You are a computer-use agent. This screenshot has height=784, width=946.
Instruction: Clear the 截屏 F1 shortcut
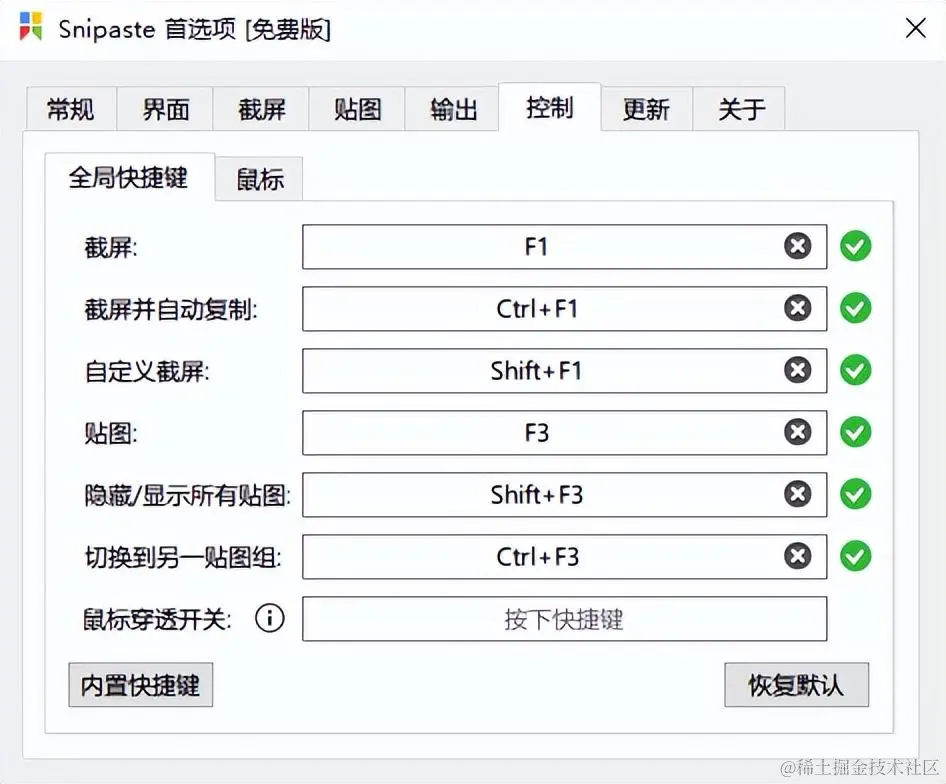[798, 246]
